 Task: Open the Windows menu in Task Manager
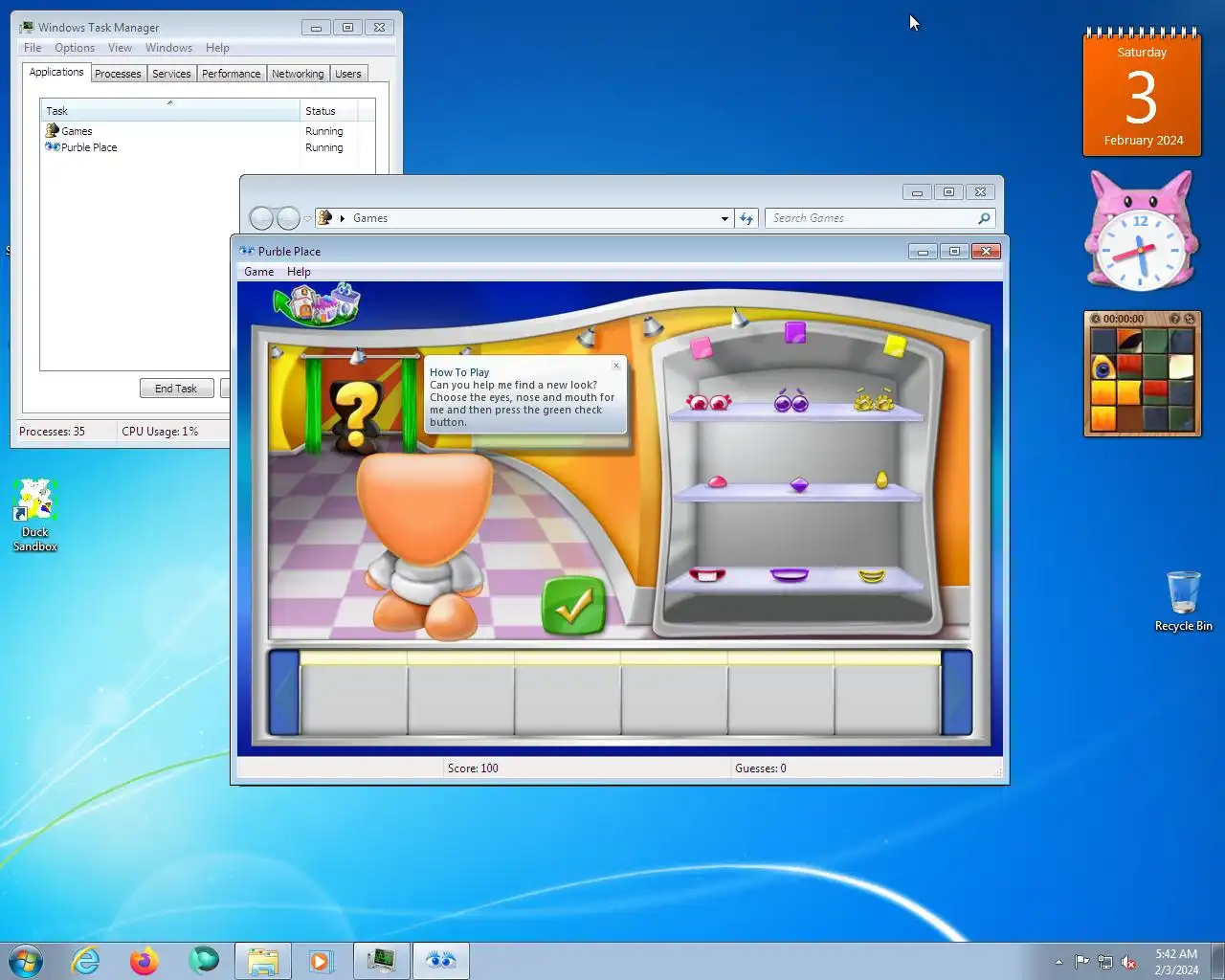[x=169, y=48]
